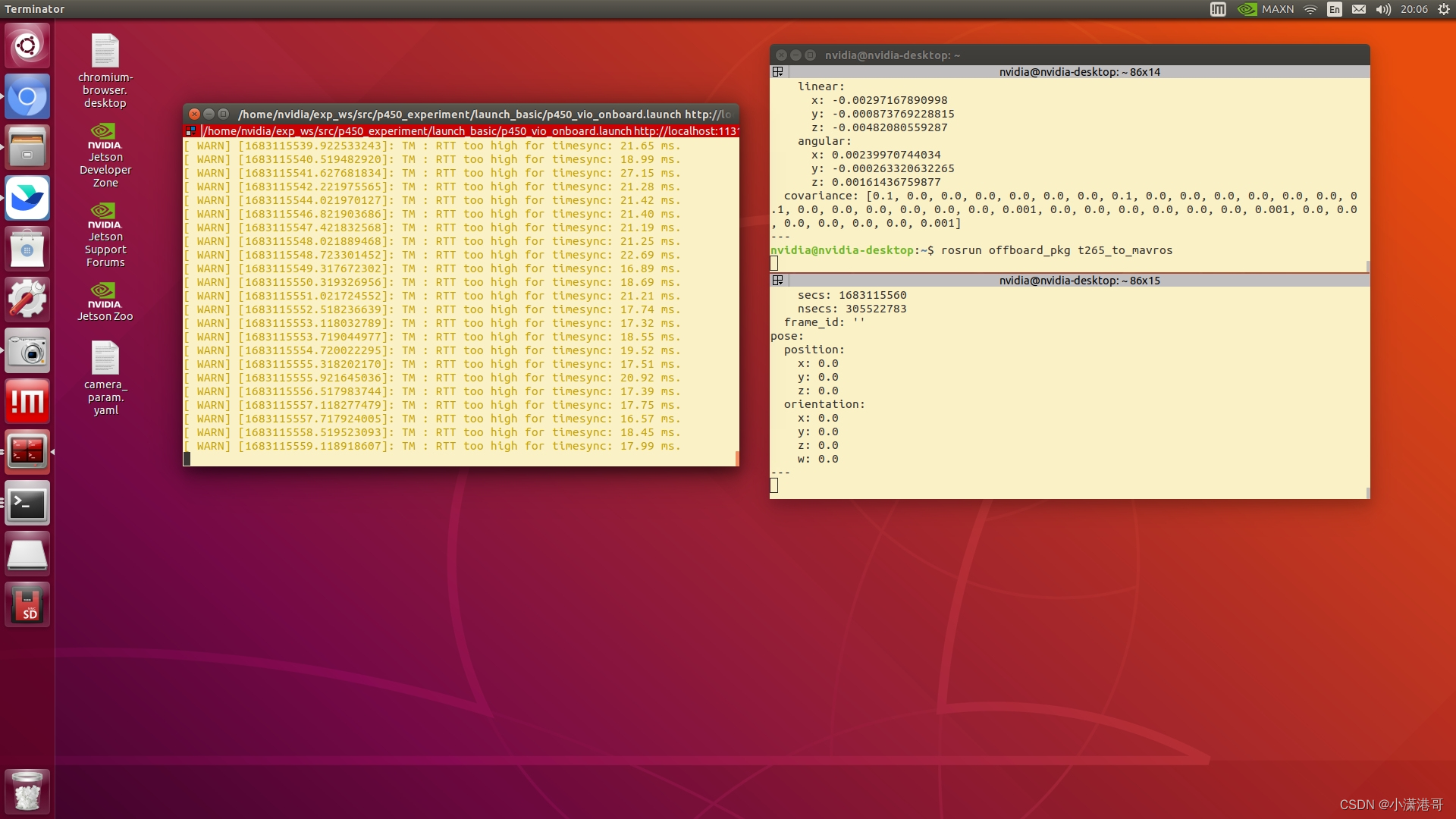The width and height of the screenshot is (1456, 819).
Task: Open the SD card dock icon
Action: (27, 604)
